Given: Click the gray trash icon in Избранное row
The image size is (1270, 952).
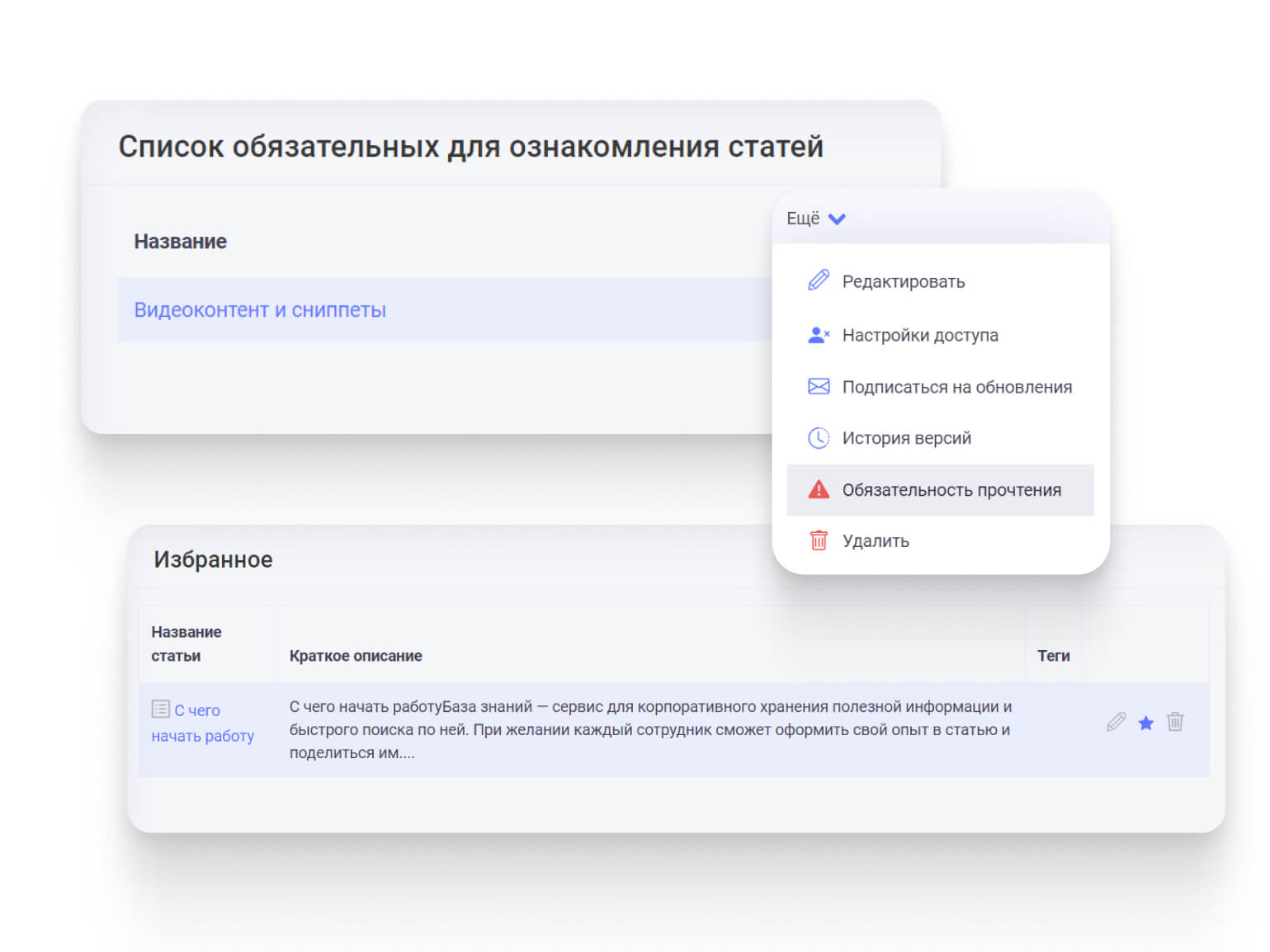Looking at the screenshot, I should pos(1175,722).
